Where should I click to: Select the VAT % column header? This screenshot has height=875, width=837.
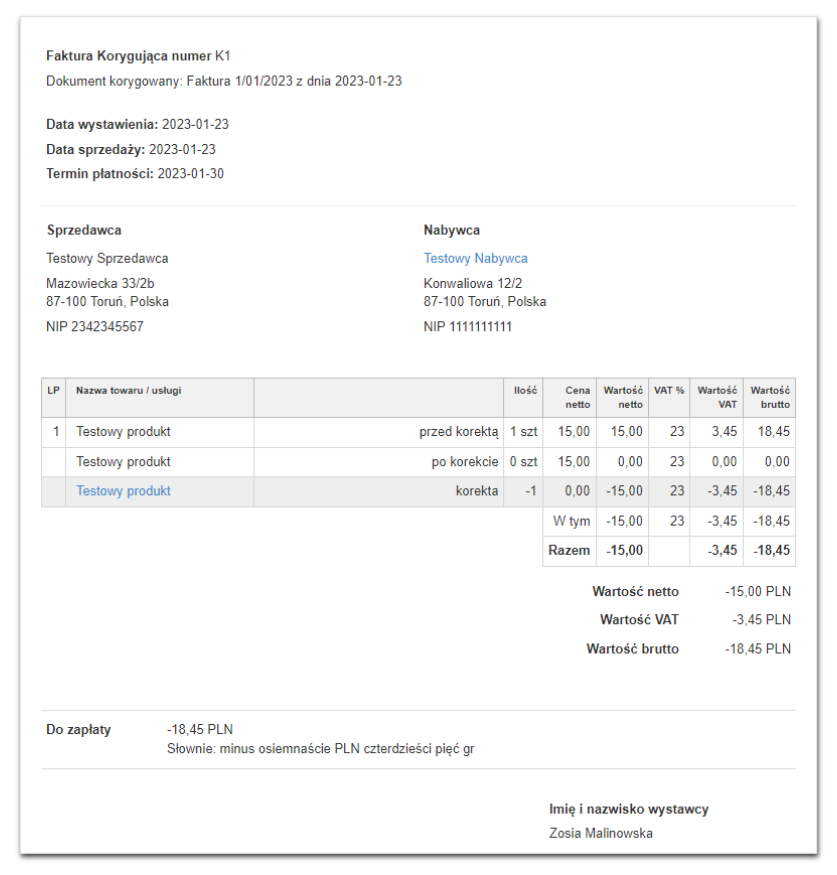click(x=669, y=391)
